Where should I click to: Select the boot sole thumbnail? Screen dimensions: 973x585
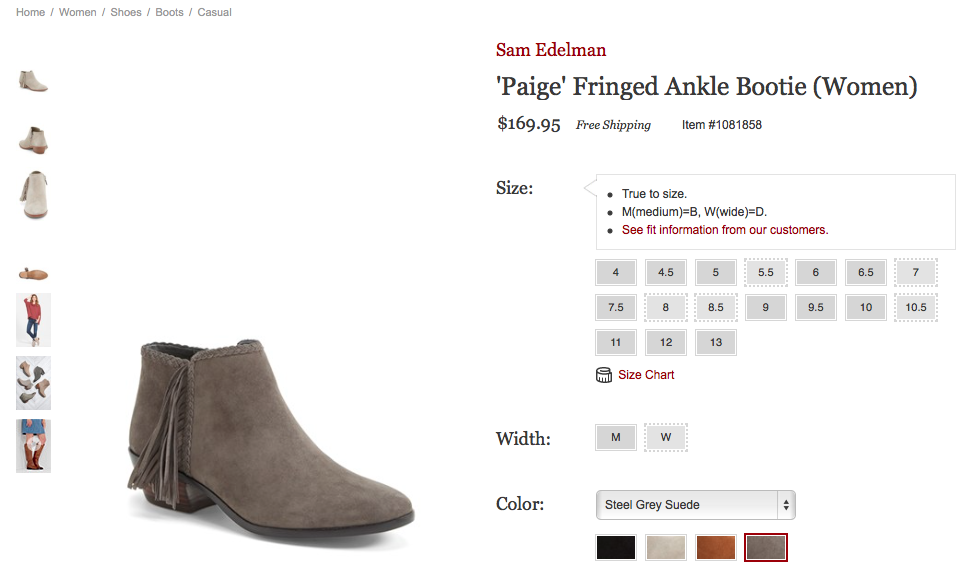pos(33,273)
